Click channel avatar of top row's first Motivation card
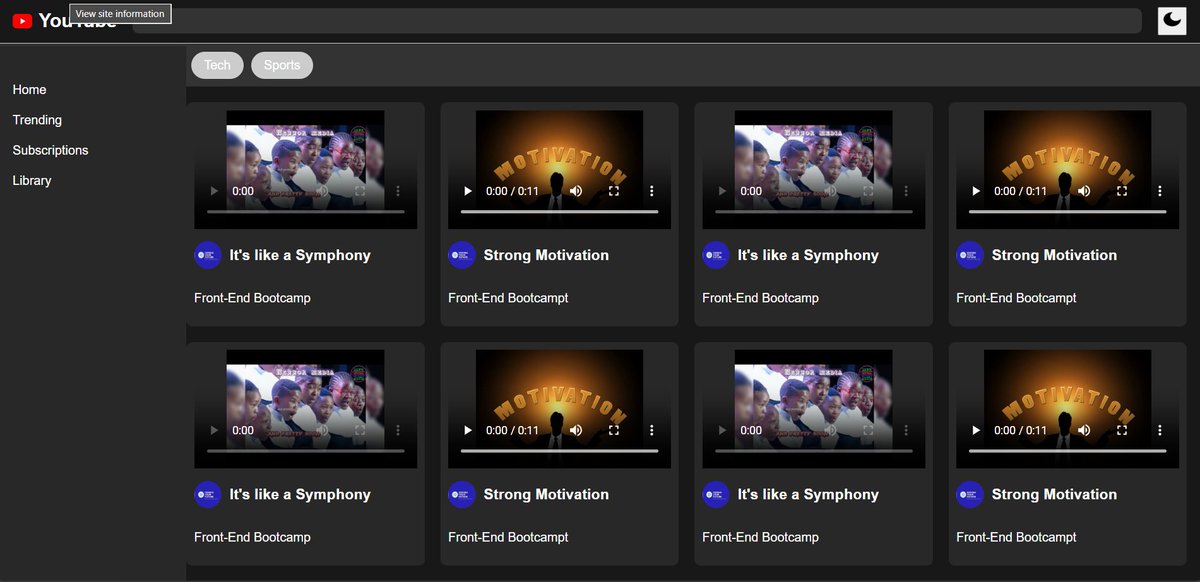Viewport: 1200px width, 582px height. (461, 255)
